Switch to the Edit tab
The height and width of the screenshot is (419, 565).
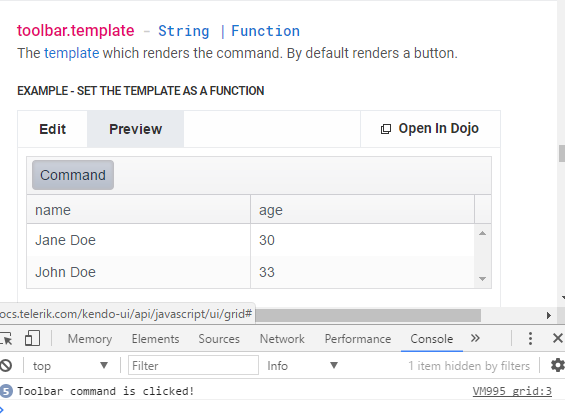pyautogui.click(x=53, y=129)
